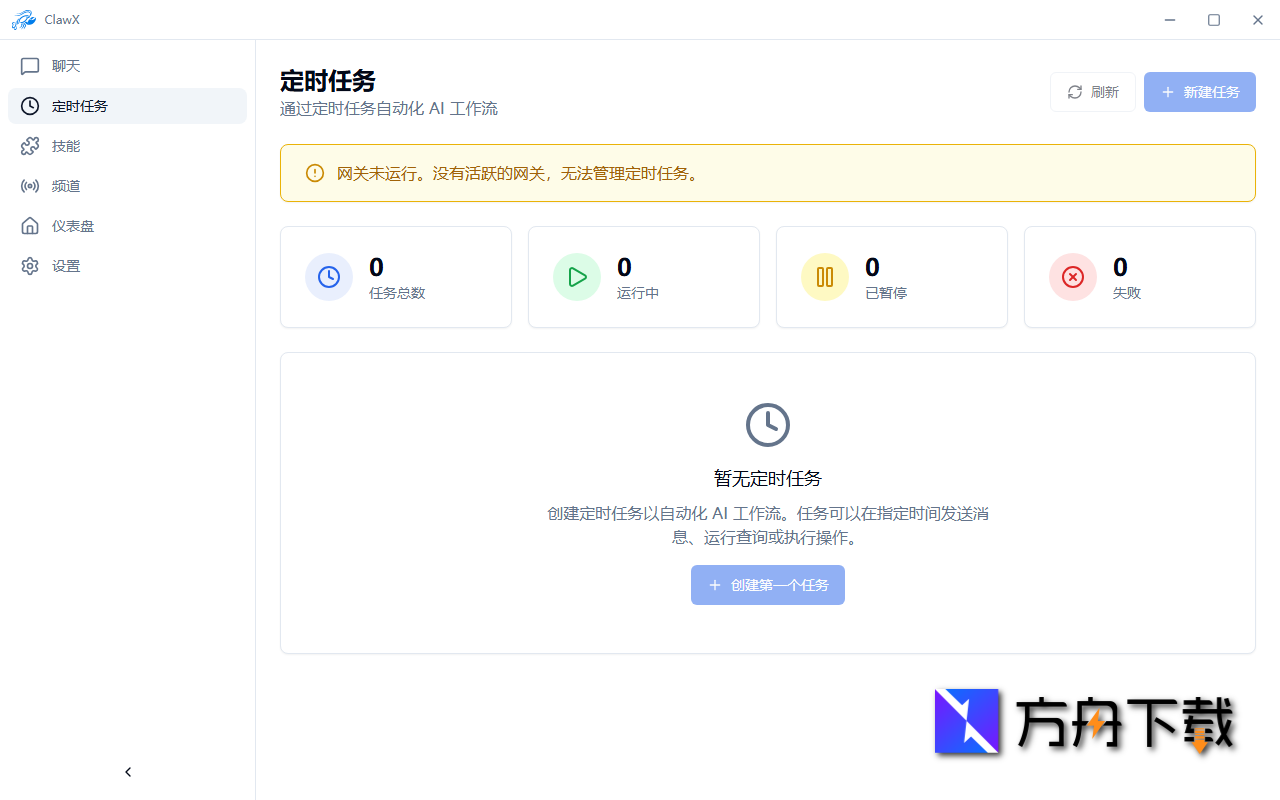The width and height of the screenshot is (1280, 800).
Task: Open the ClawX logo icon
Action: pyautogui.click(x=24, y=19)
